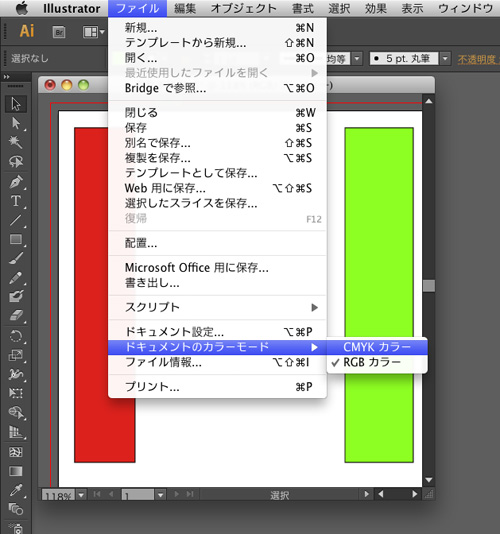
Task: Select the Eraser tool
Action: [16, 316]
